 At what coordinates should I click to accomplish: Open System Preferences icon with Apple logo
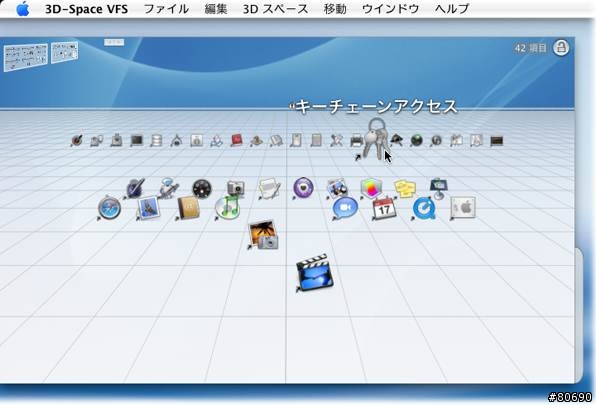[463, 208]
